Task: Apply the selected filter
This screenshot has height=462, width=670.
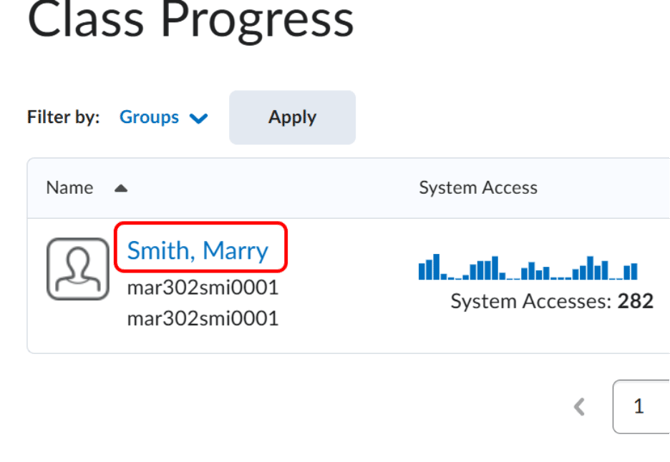Action: click(x=292, y=117)
